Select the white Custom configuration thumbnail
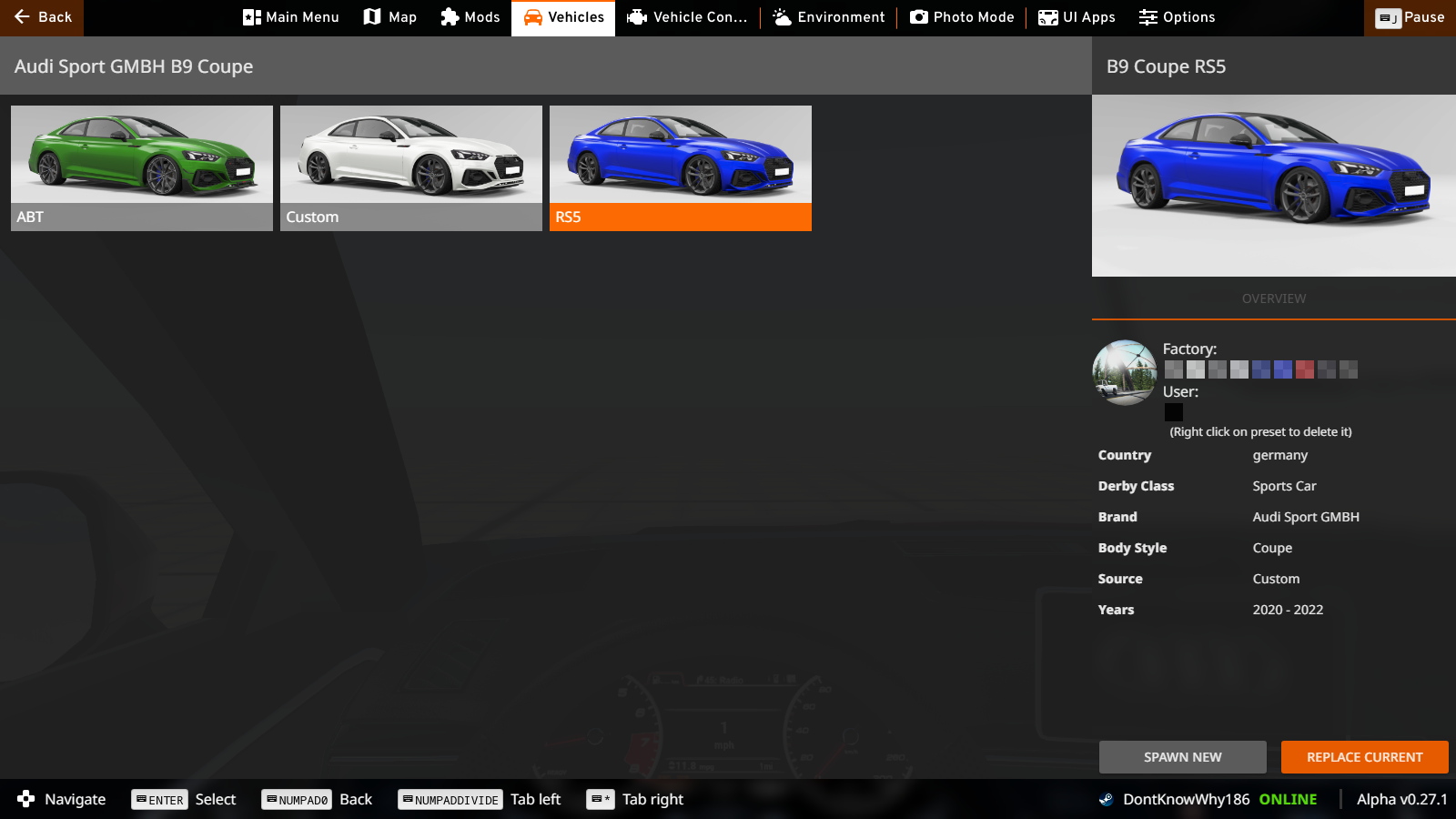The height and width of the screenshot is (819, 1456). click(411, 167)
